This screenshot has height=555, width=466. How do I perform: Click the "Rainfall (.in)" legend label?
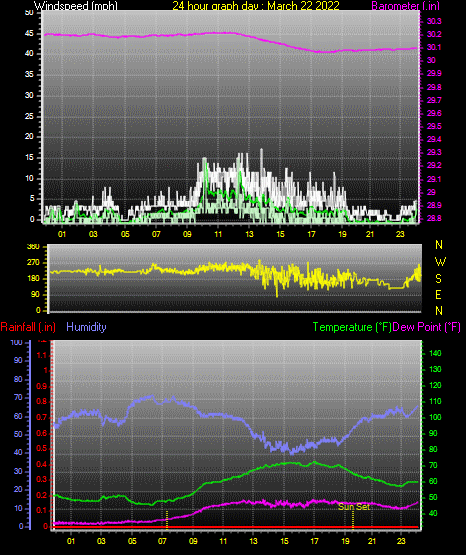(x=28, y=327)
